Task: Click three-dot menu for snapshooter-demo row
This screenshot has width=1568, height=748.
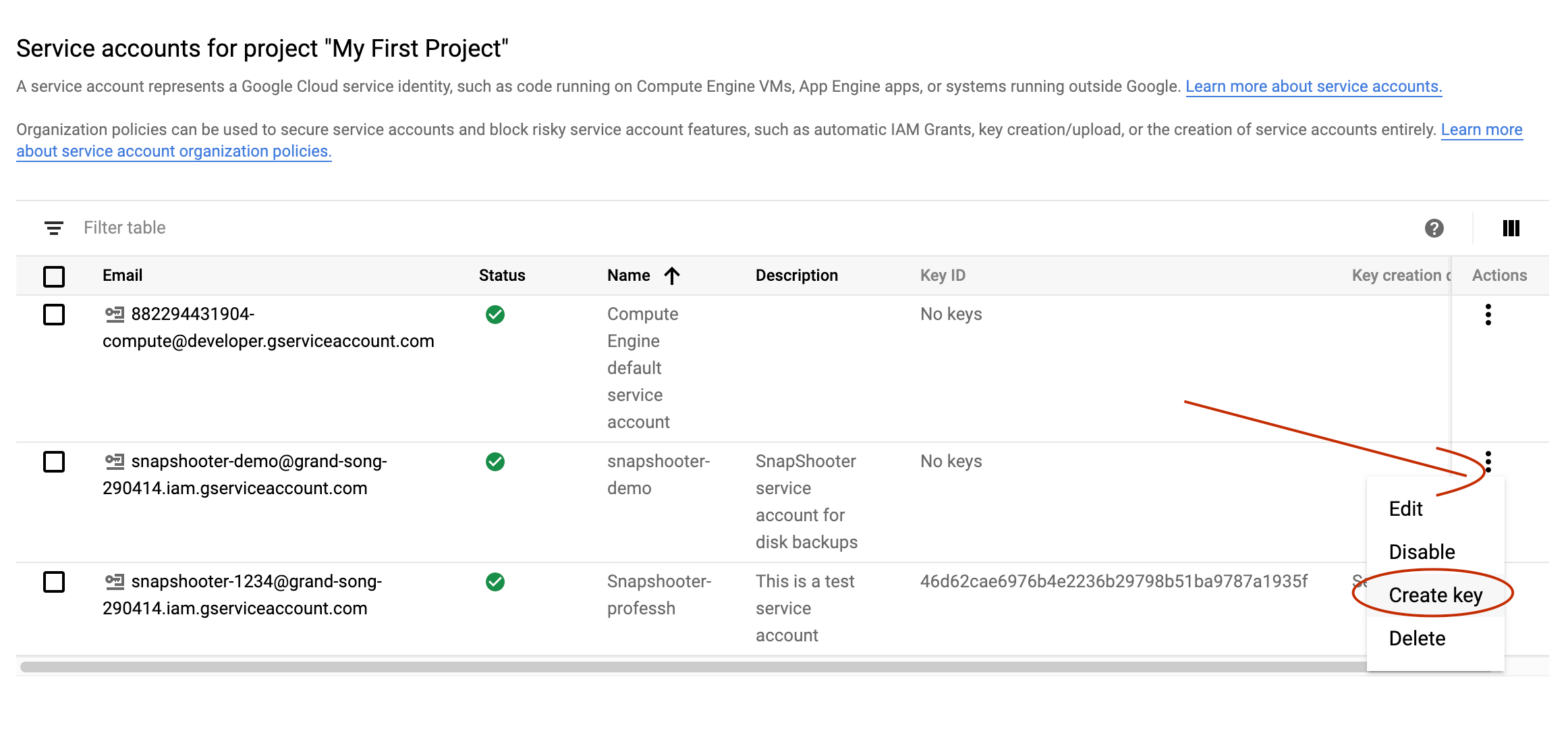Action: (x=1488, y=462)
